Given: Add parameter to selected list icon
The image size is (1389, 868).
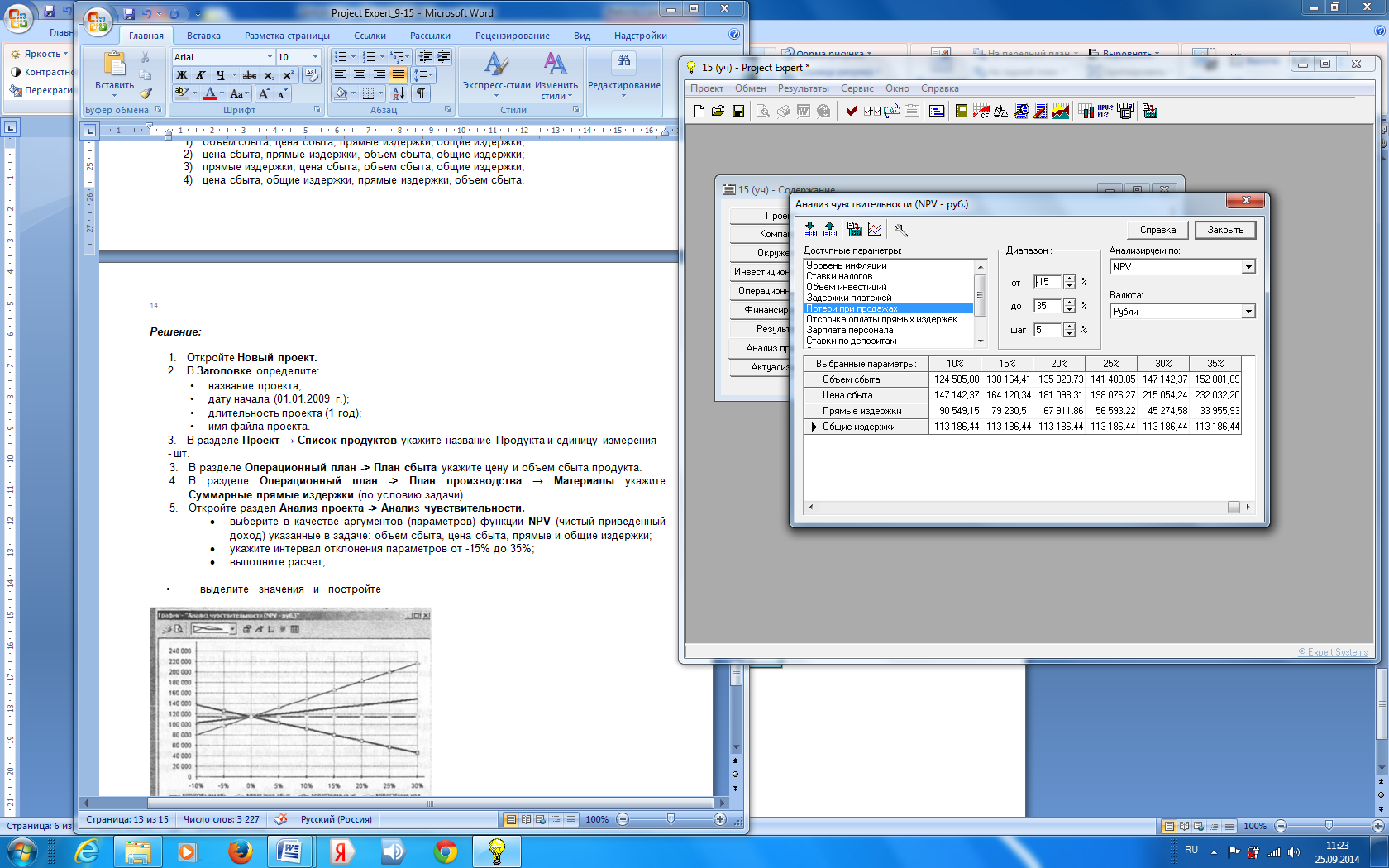Looking at the screenshot, I should [x=810, y=230].
